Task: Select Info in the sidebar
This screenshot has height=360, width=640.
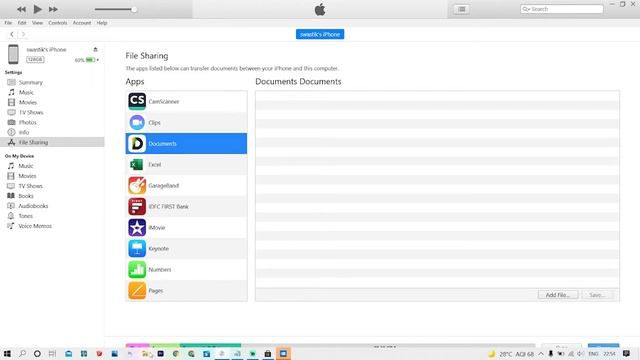Action: click(24, 132)
